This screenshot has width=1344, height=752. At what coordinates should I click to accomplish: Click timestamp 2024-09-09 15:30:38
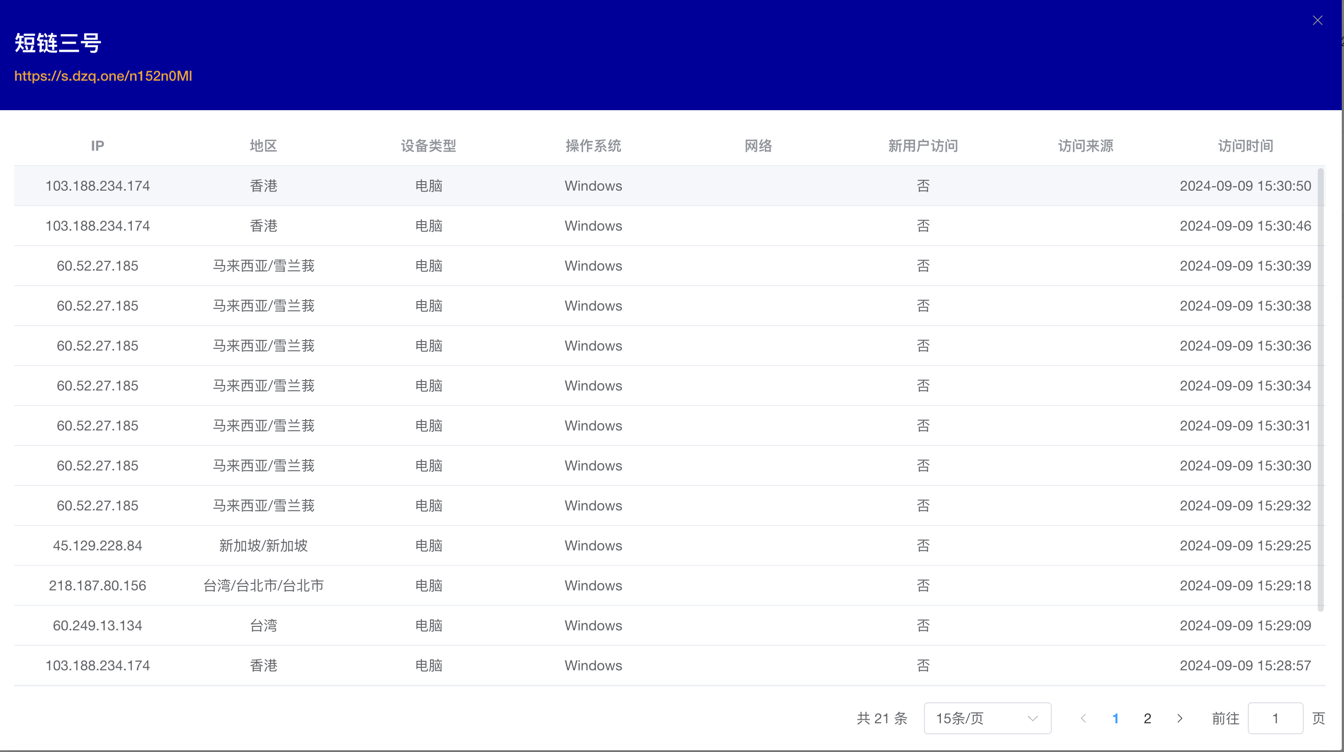click(x=1245, y=306)
